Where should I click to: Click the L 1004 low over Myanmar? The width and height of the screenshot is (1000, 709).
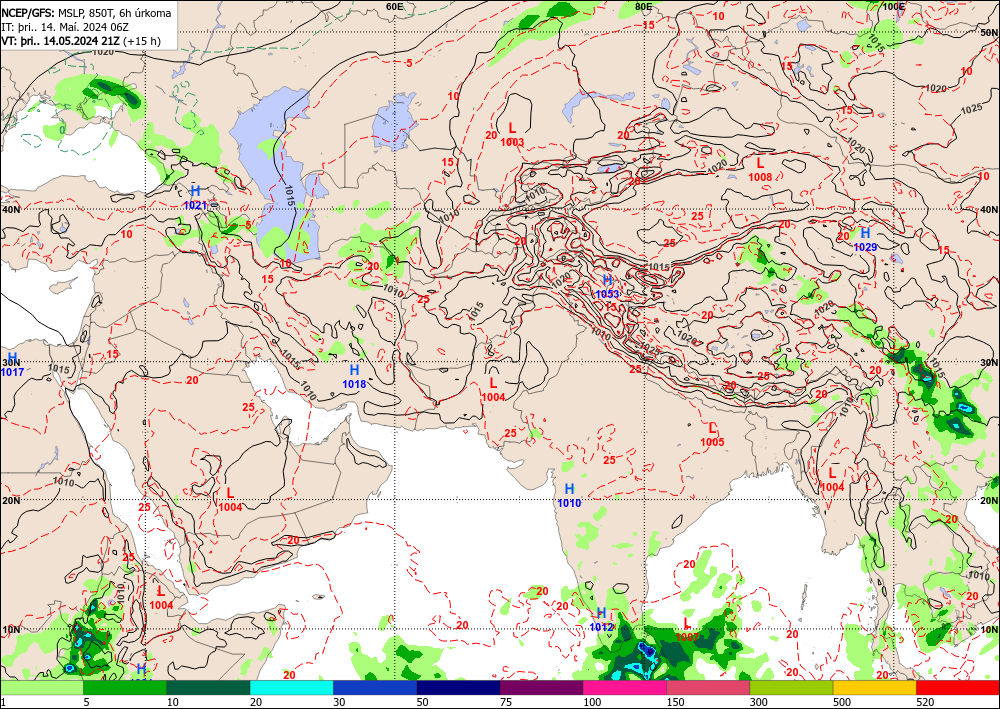[832, 479]
